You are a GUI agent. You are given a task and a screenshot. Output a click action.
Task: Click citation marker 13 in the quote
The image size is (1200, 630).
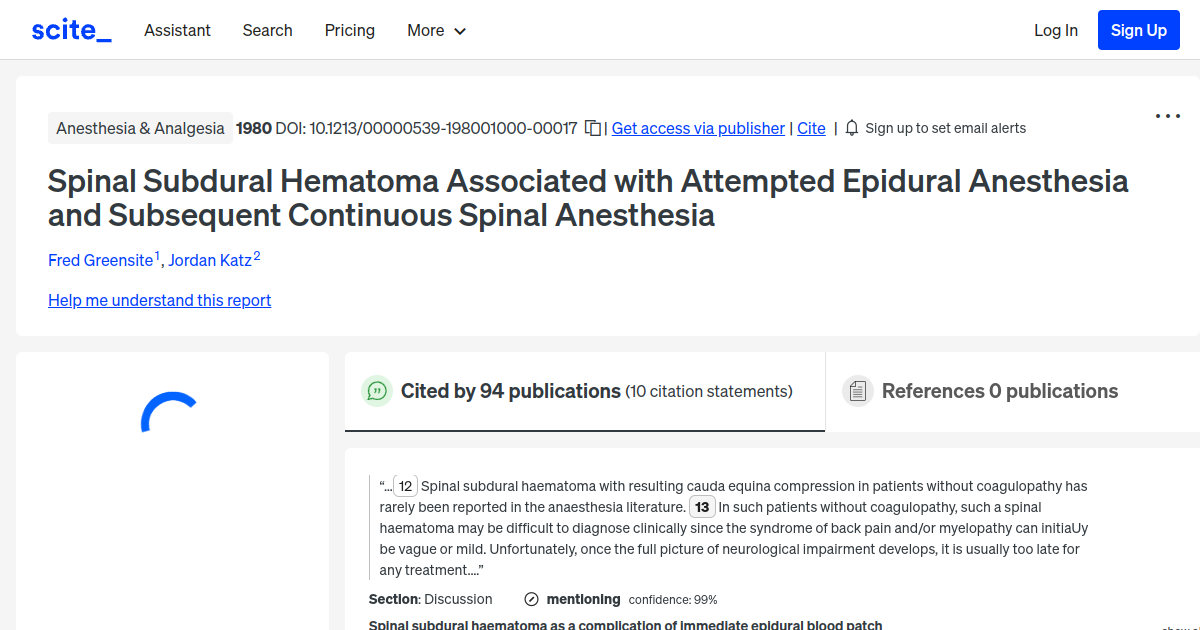click(703, 506)
